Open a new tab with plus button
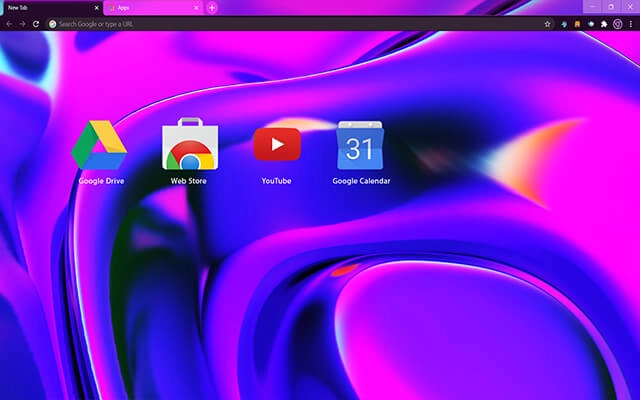 212,8
